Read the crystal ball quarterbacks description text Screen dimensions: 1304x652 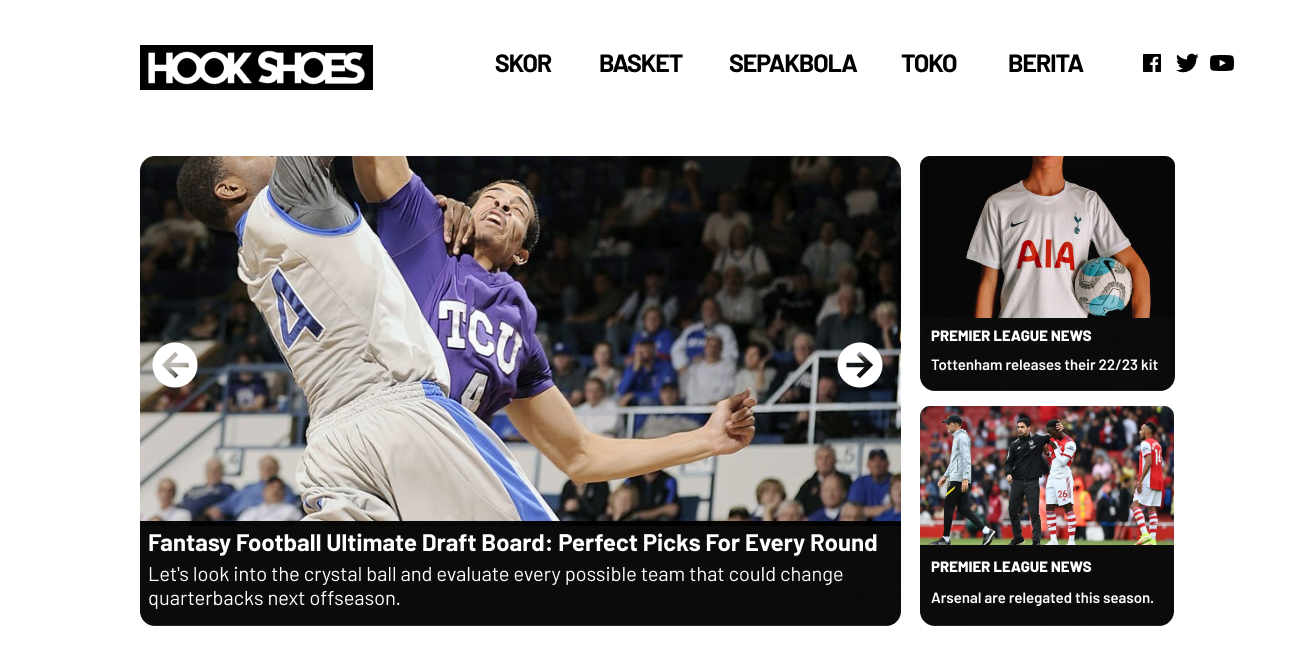[x=496, y=587]
